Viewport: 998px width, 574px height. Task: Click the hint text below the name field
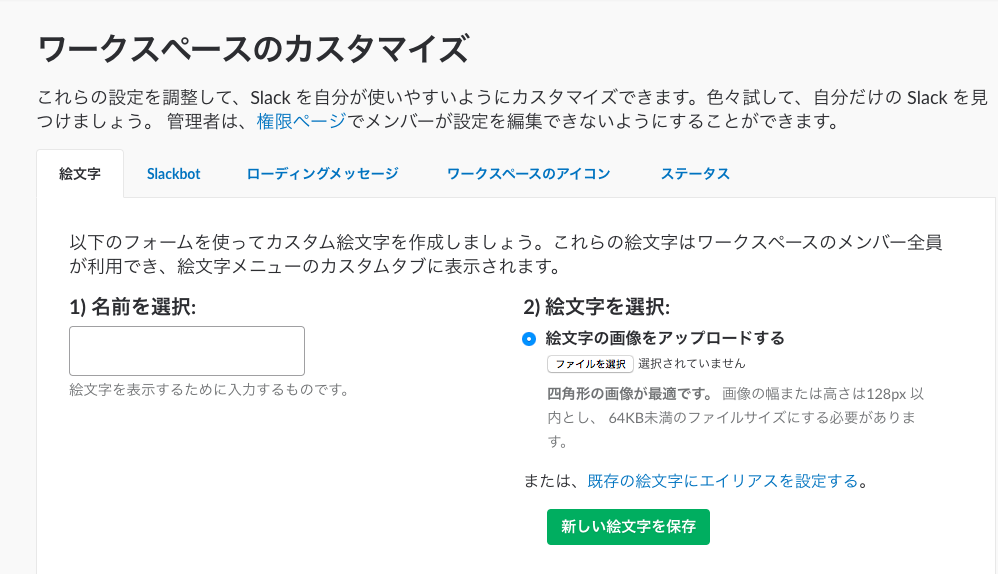pyautogui.click(x=209, y=389)
